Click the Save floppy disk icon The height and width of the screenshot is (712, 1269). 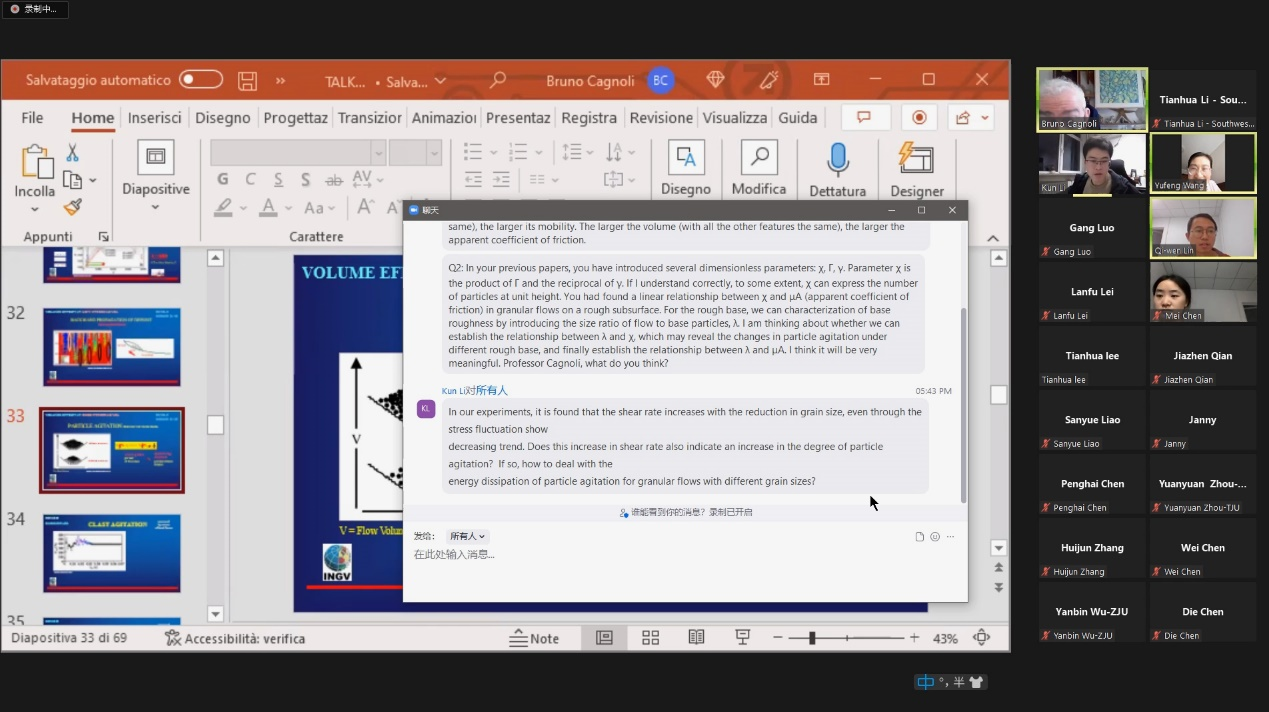pos(247,80)
